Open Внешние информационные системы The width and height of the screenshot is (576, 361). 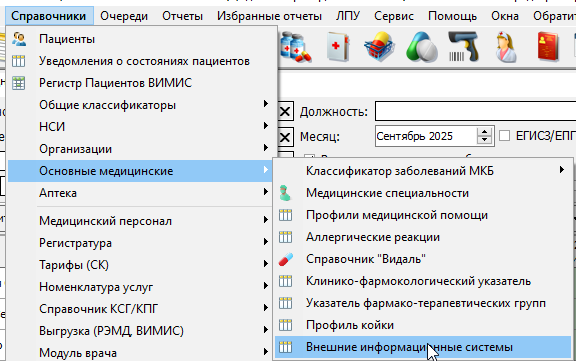tap(423, 347)
